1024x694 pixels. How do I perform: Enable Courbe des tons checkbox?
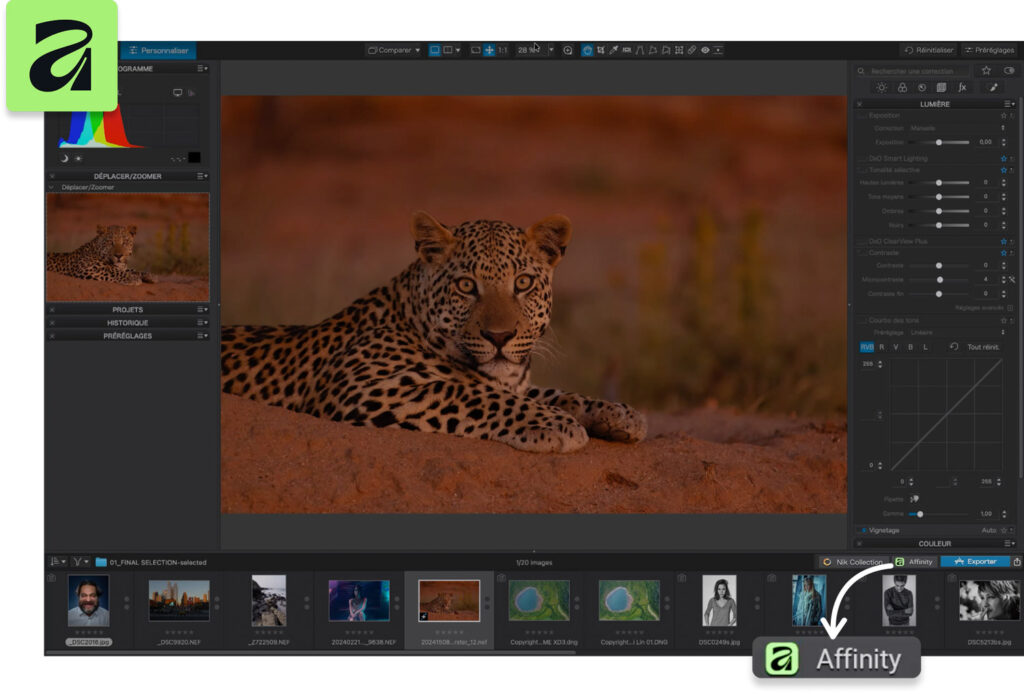863,321
